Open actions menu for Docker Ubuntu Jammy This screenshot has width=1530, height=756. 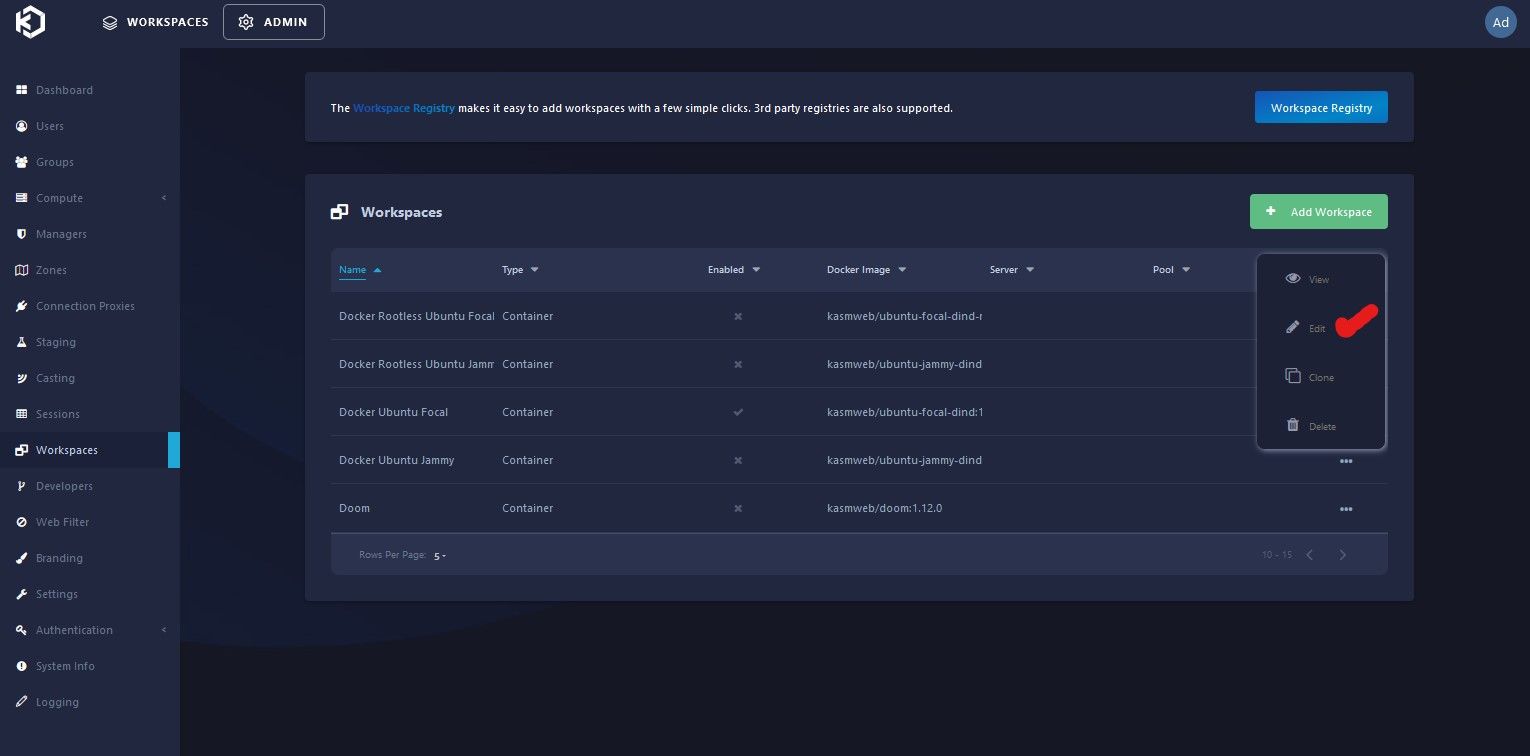pos(1345,461)
